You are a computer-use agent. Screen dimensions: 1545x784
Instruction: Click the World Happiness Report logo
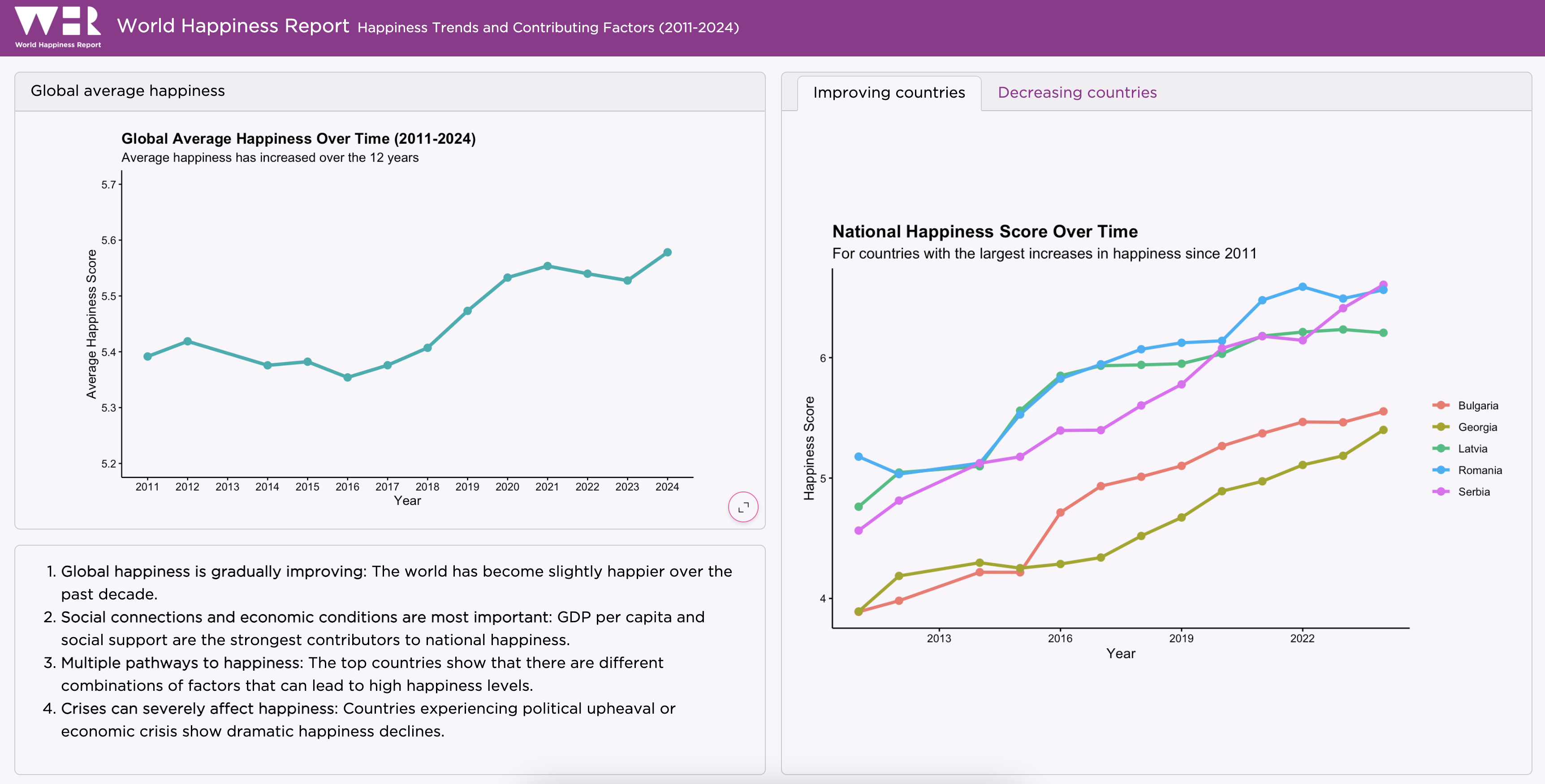point(57,27)
